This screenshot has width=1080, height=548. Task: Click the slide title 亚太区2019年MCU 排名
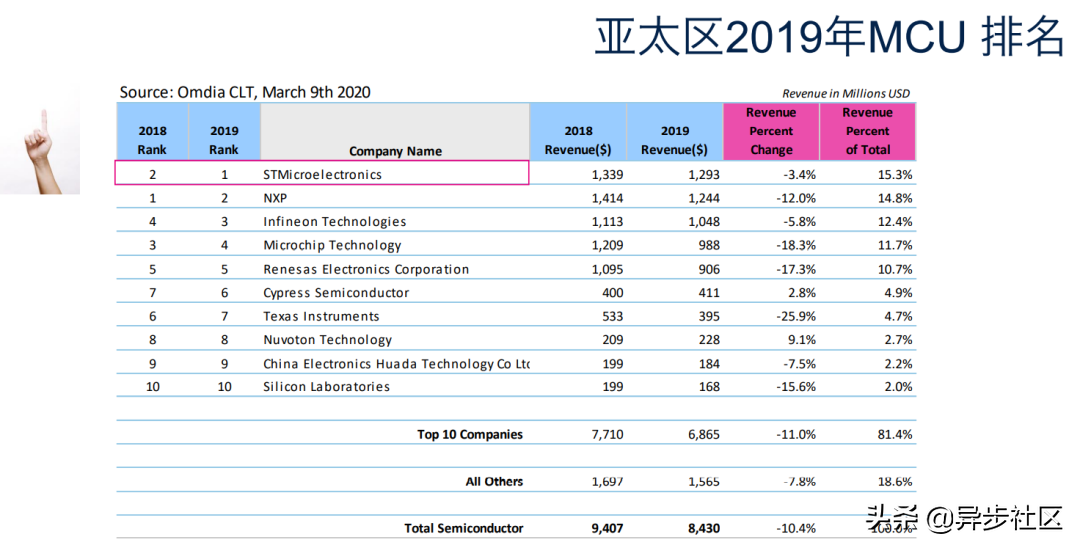tap(830, 36)
